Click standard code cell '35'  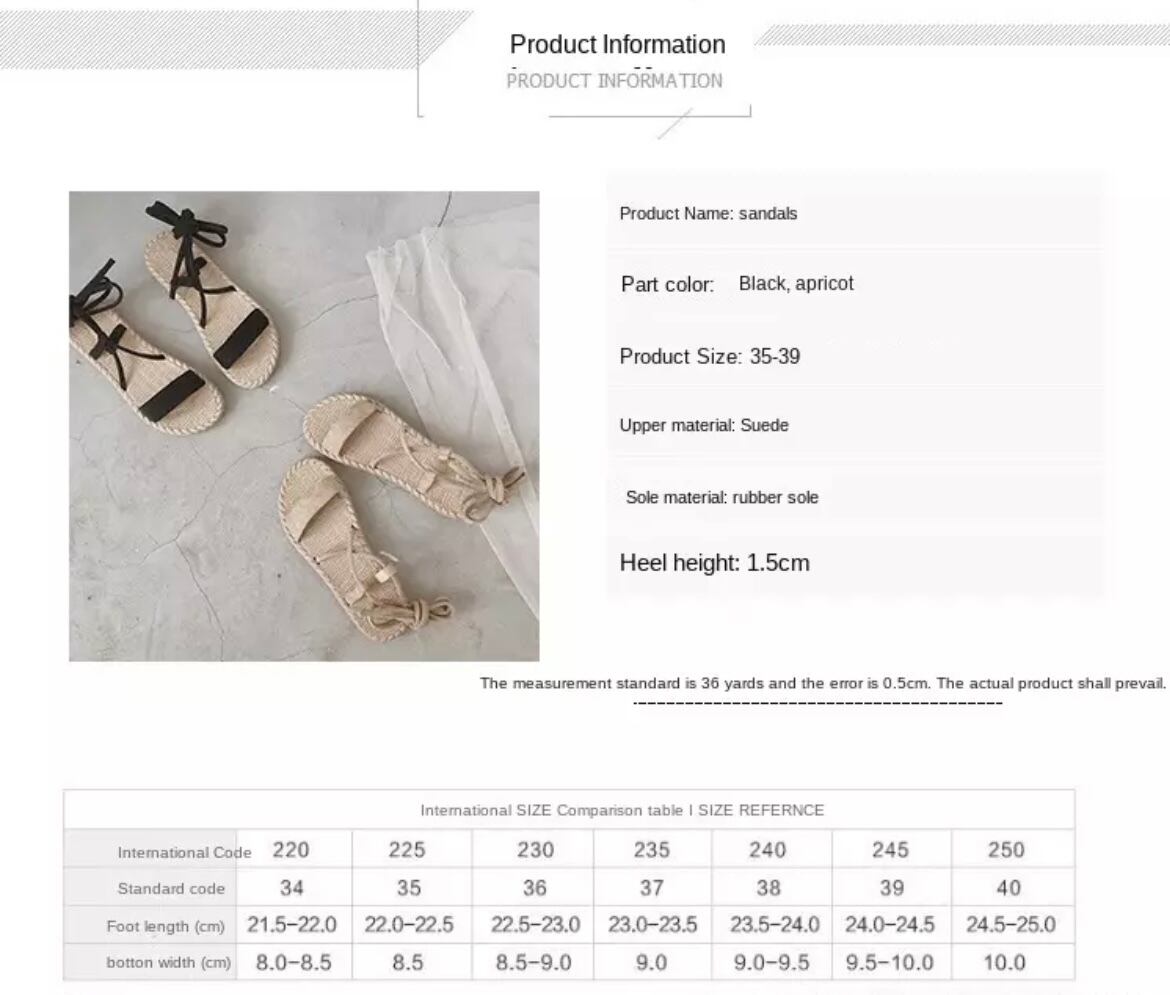tap(409, 888)
